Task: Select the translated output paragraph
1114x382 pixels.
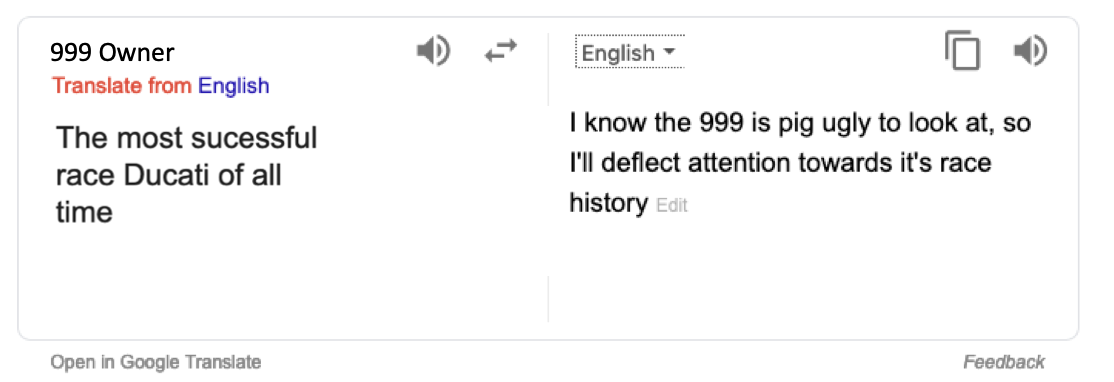Action: click(x=800, y=164)
